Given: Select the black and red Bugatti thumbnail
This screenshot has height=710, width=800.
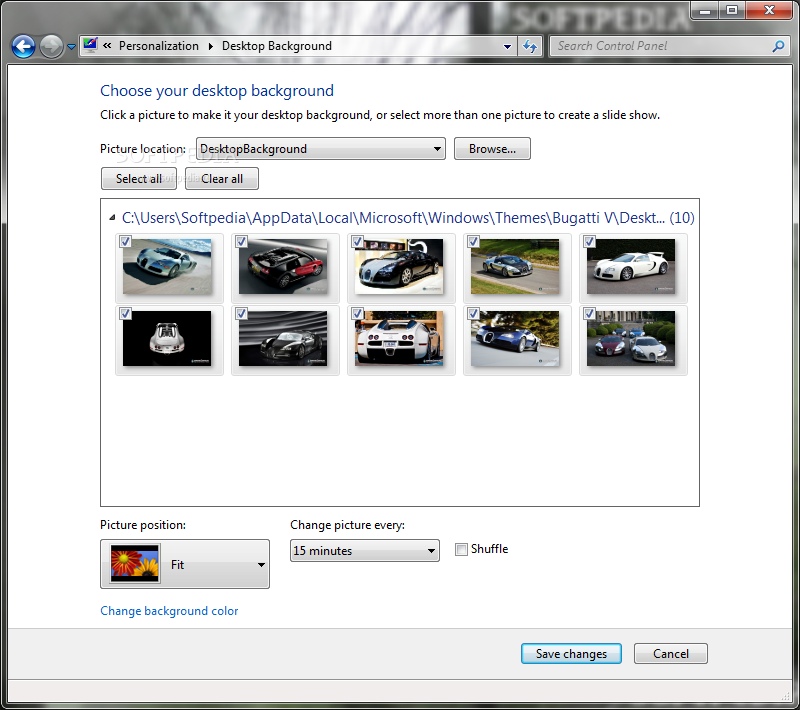Looking at the screenshot, I should pos(283,266).
